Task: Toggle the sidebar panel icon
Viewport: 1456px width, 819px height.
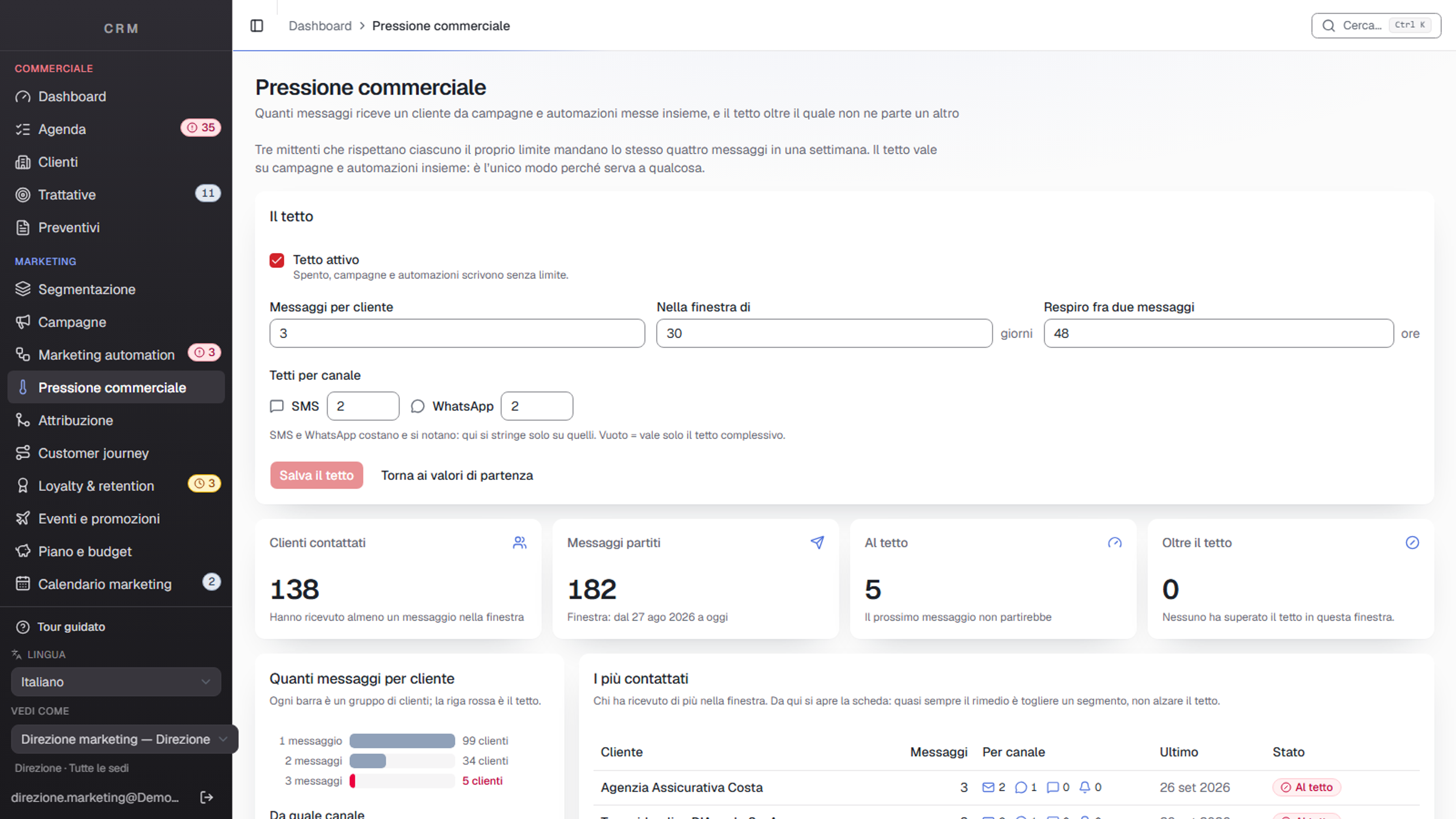Action: click(257, 25)
